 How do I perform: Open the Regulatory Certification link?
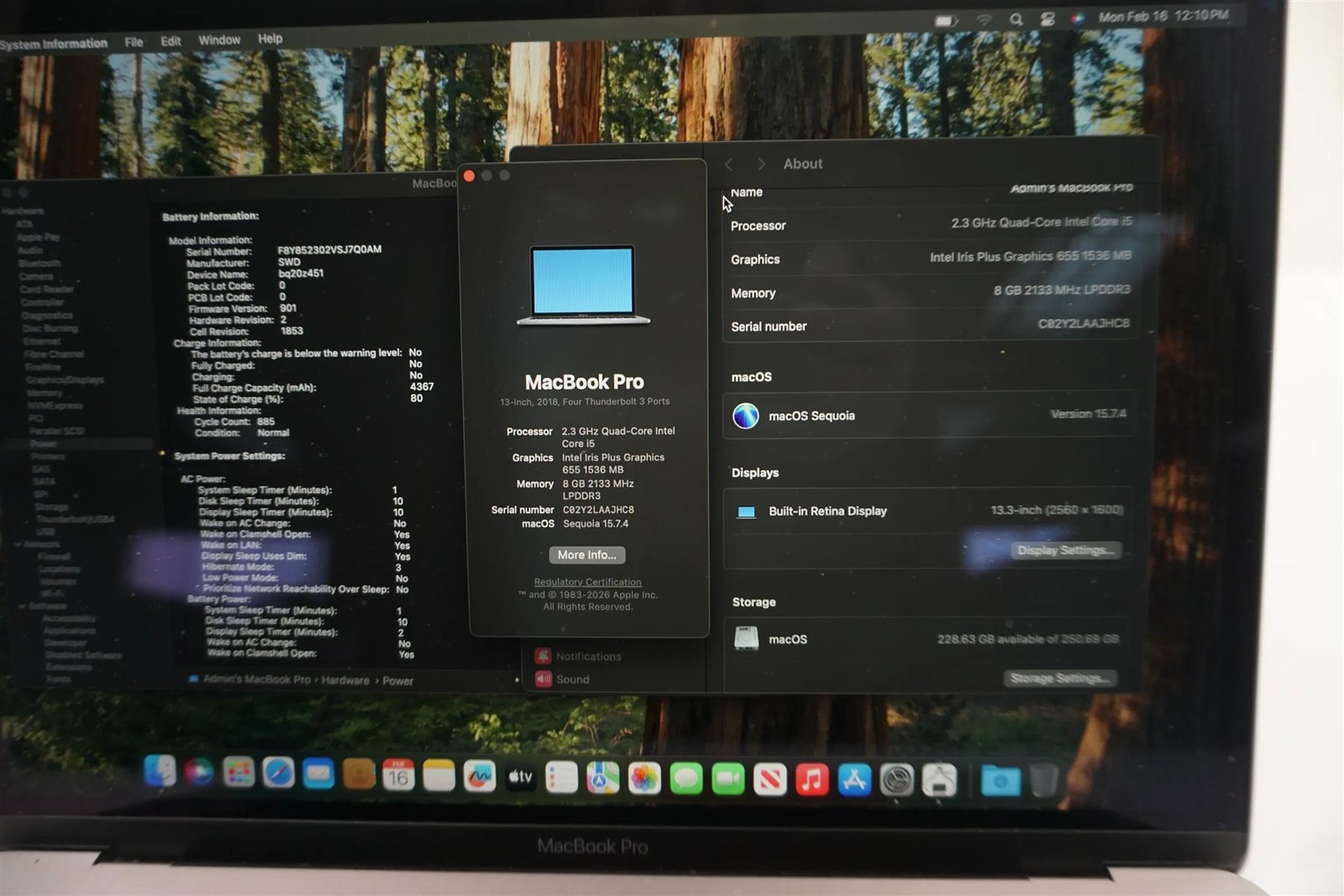tap(587, 582)
